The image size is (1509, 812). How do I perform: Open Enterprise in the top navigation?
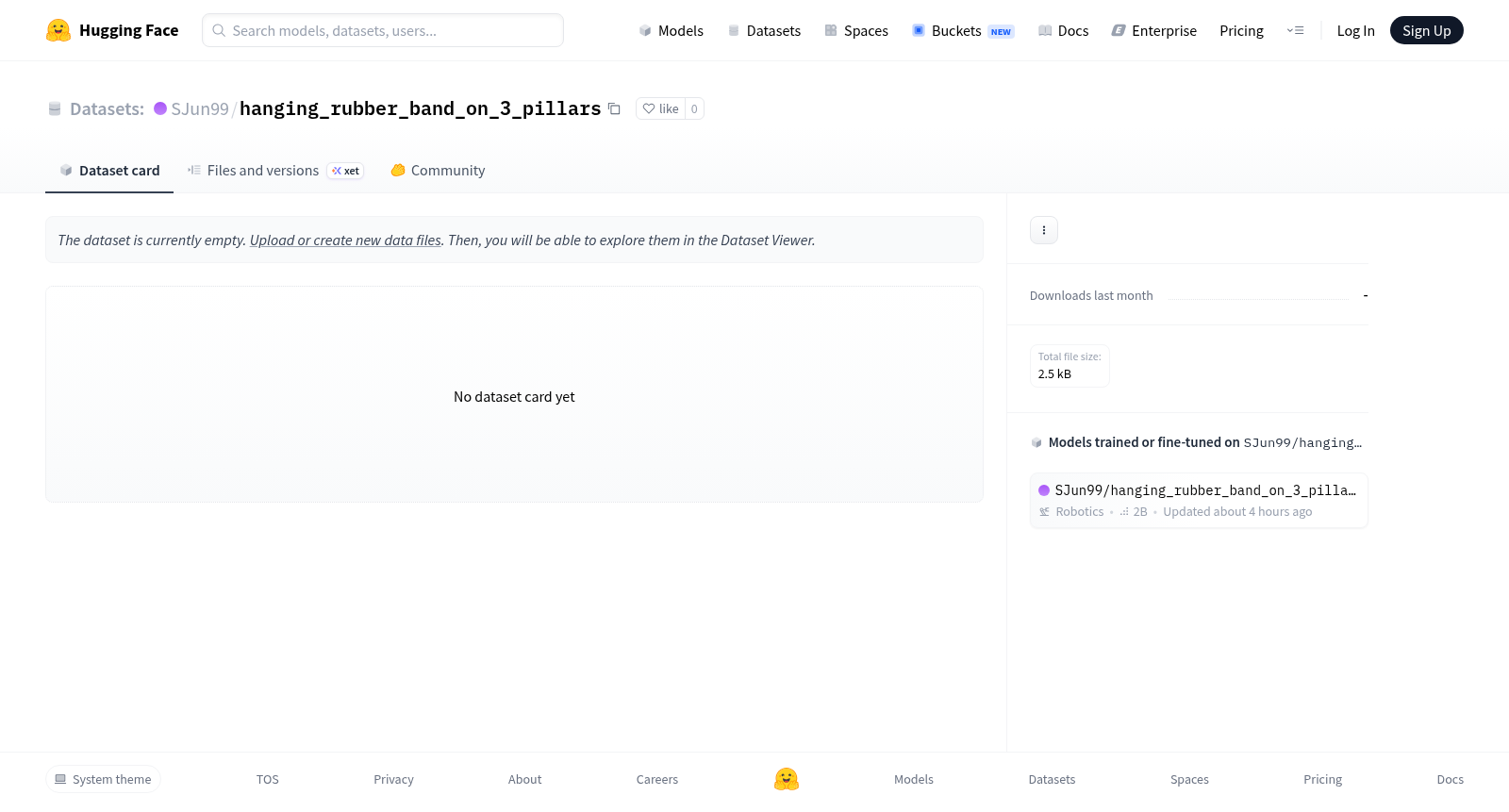point(1153,30)
